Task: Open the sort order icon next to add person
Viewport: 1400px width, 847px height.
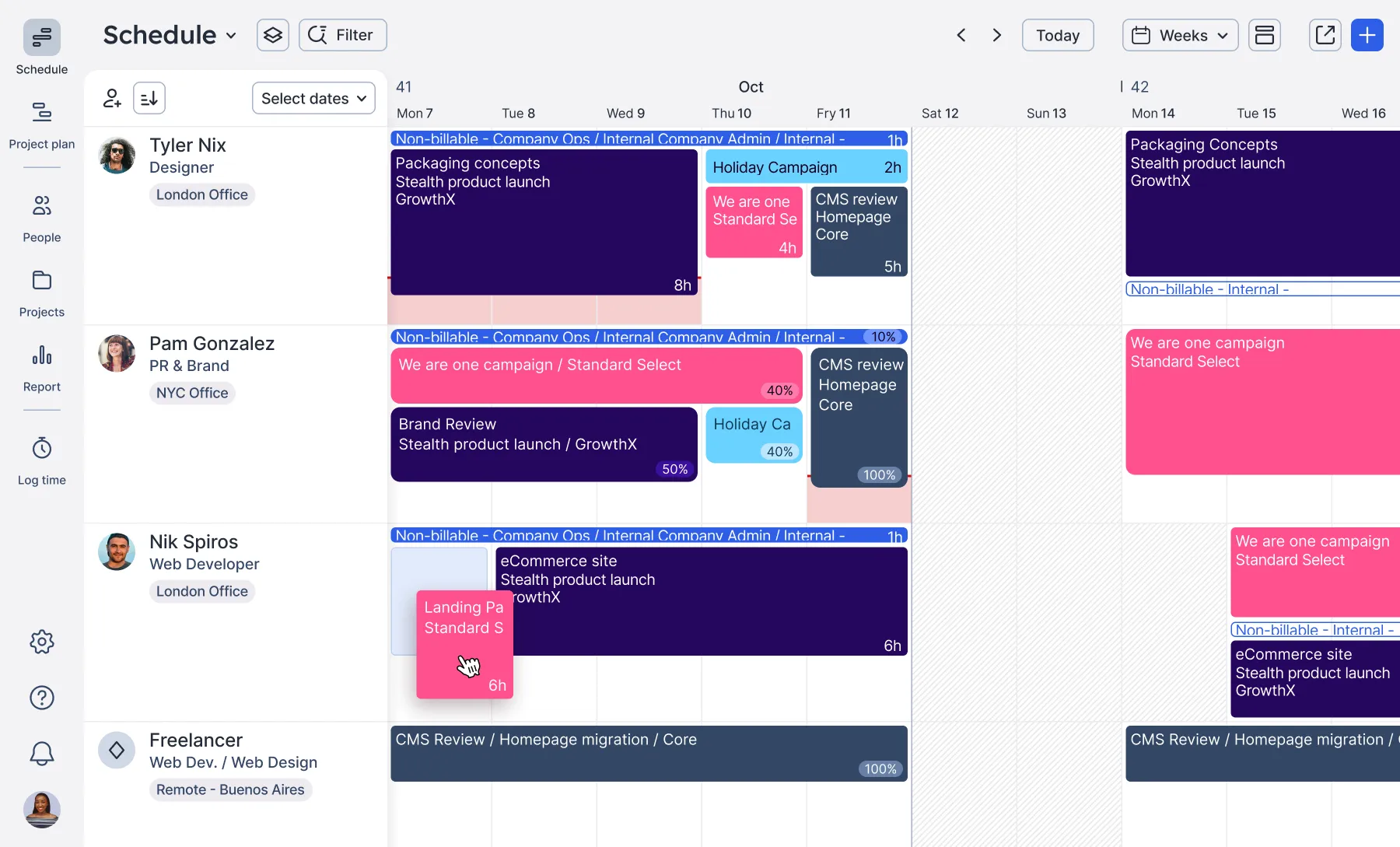Action: point(149,98)
